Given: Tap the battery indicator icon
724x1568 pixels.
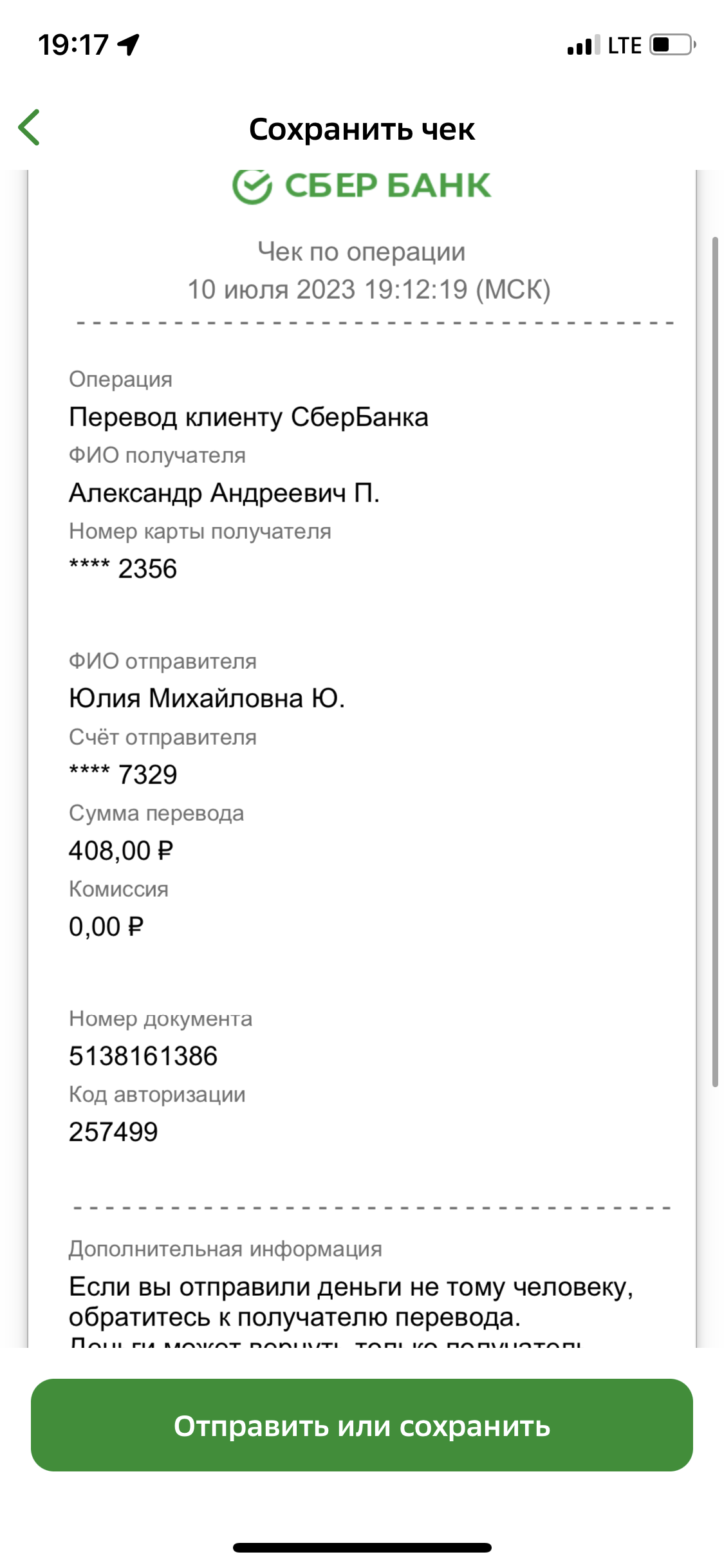Looking at the screenshot, I should (673, 45).
